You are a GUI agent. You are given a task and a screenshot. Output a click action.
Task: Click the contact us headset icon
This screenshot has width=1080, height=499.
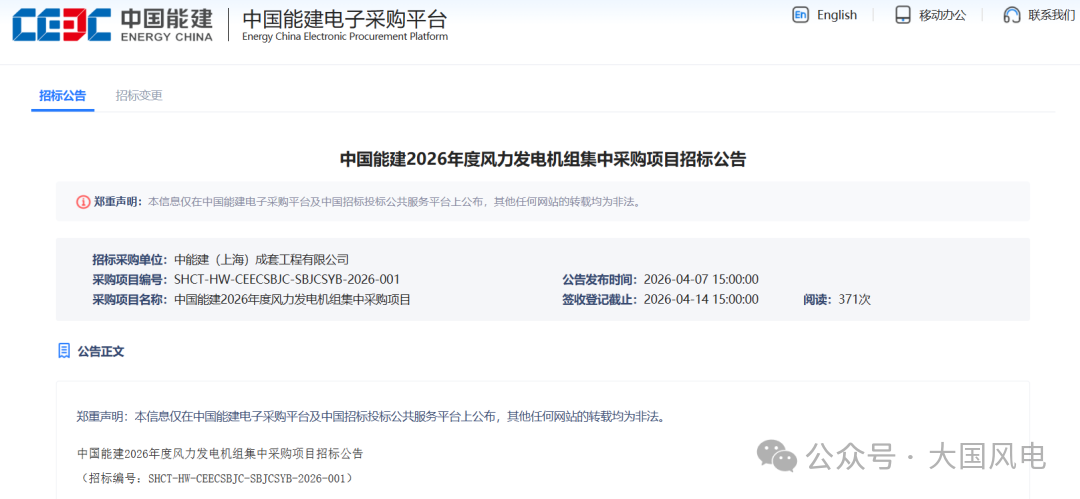1012,15
